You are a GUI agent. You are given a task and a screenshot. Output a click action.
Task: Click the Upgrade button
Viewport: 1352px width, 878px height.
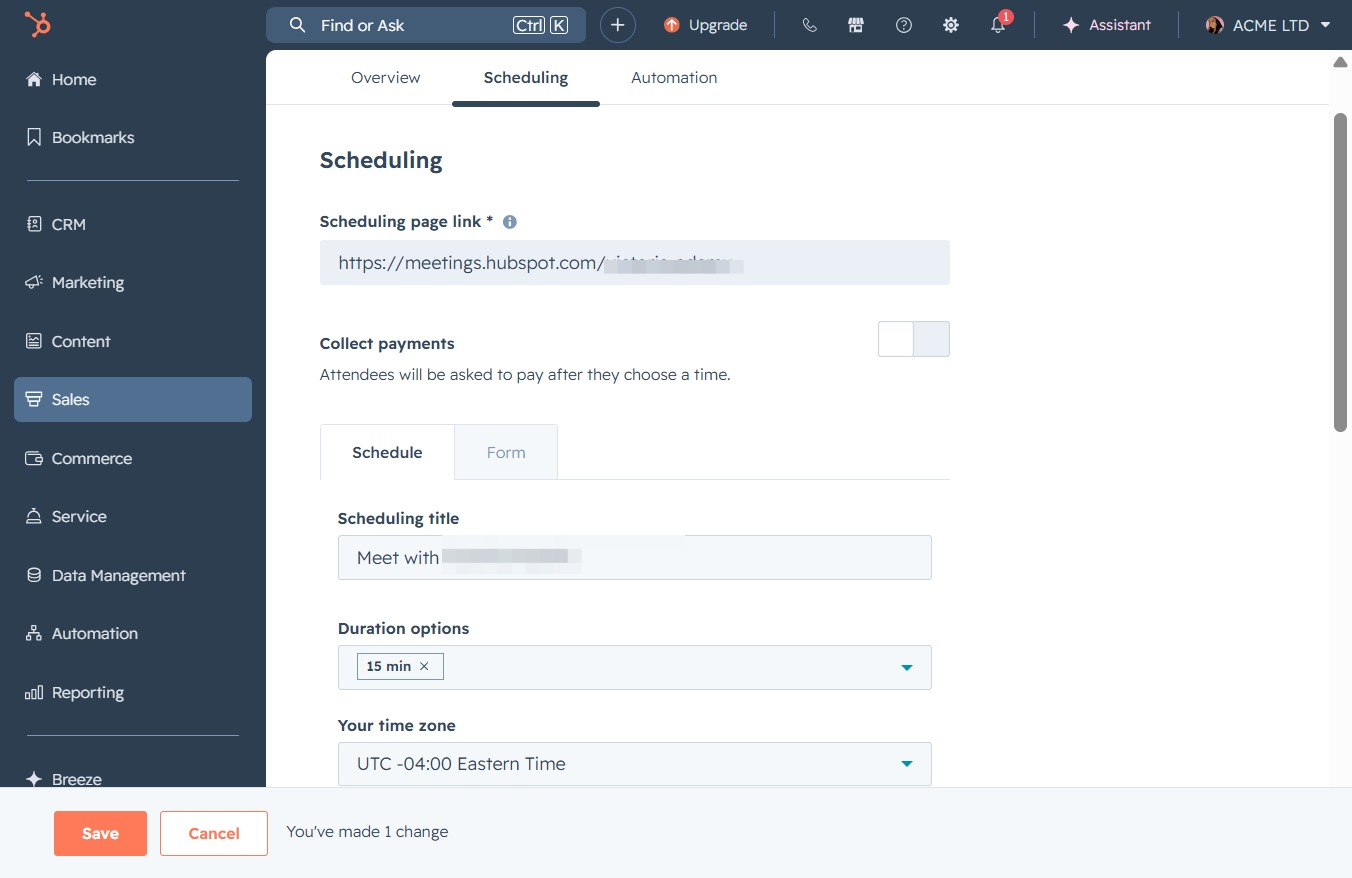point(706,25)
